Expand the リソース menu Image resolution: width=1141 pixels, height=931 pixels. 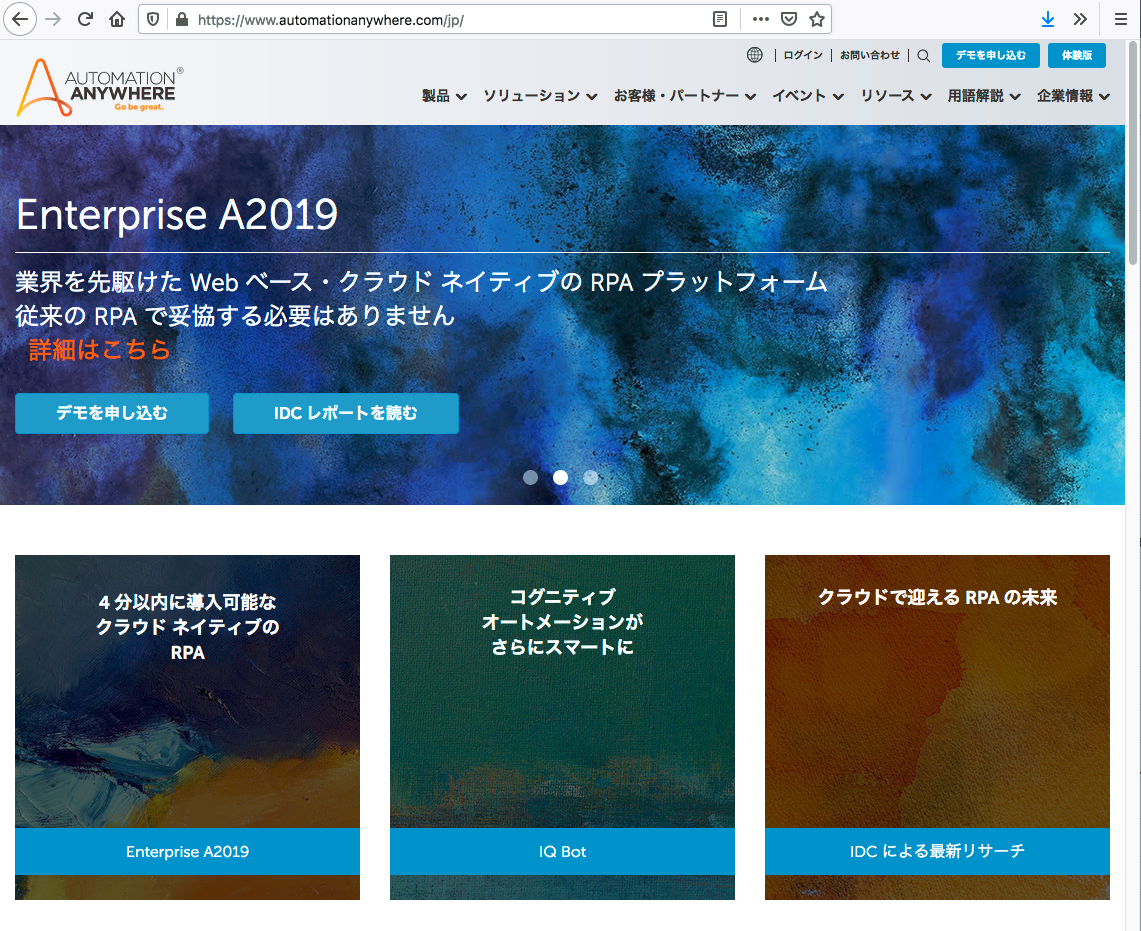tap(896, 95)
